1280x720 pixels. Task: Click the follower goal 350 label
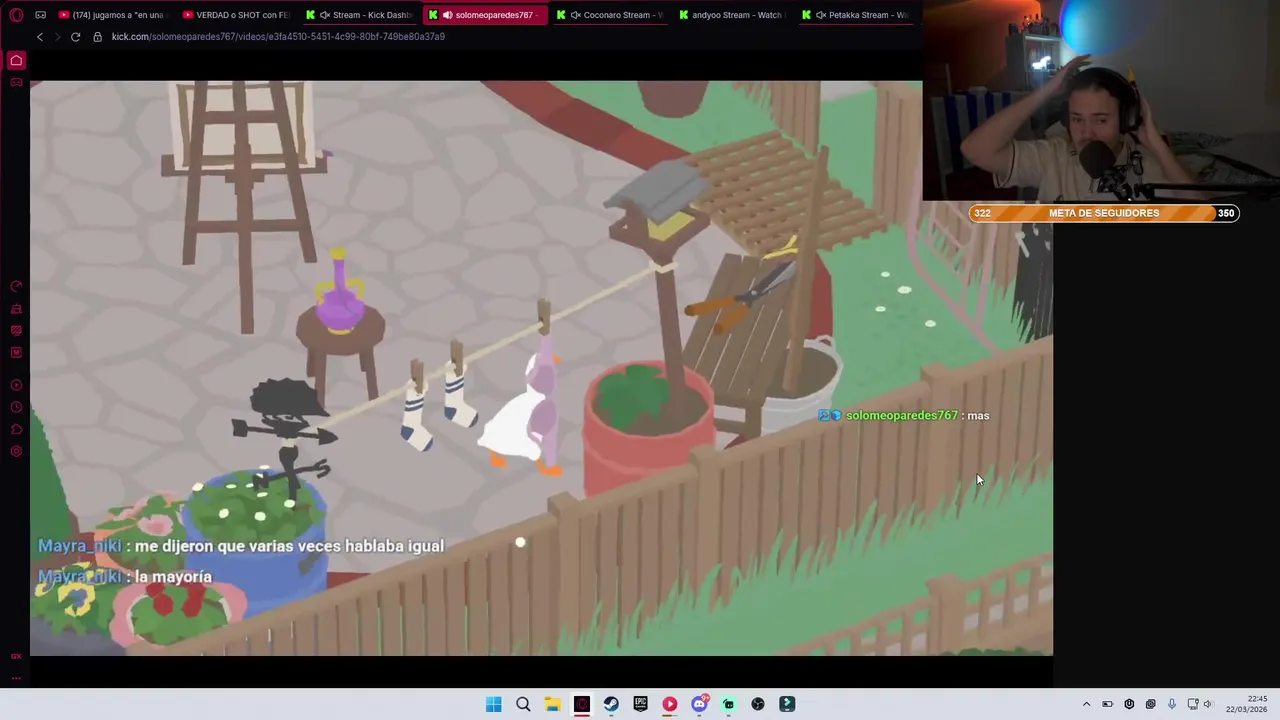(1226, 213)
